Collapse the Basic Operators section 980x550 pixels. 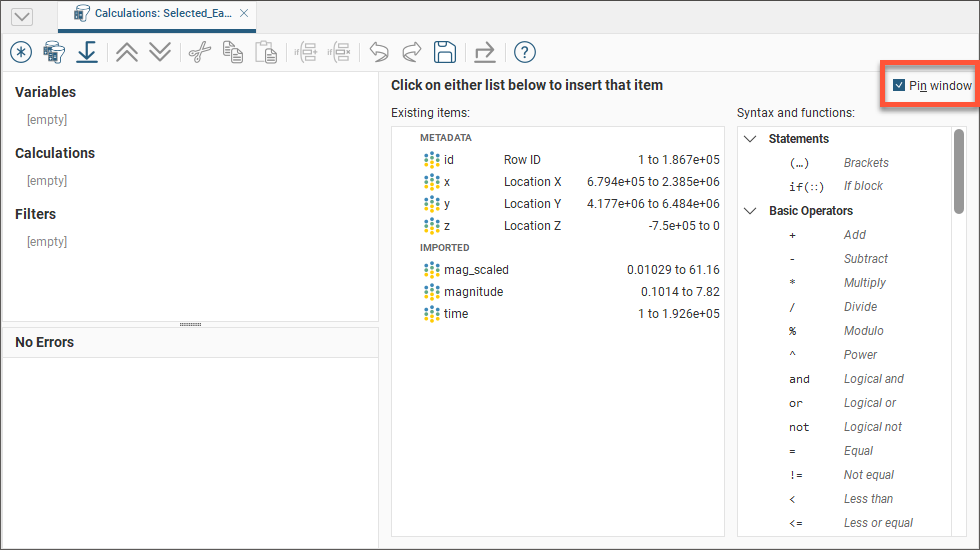point(751,211)
